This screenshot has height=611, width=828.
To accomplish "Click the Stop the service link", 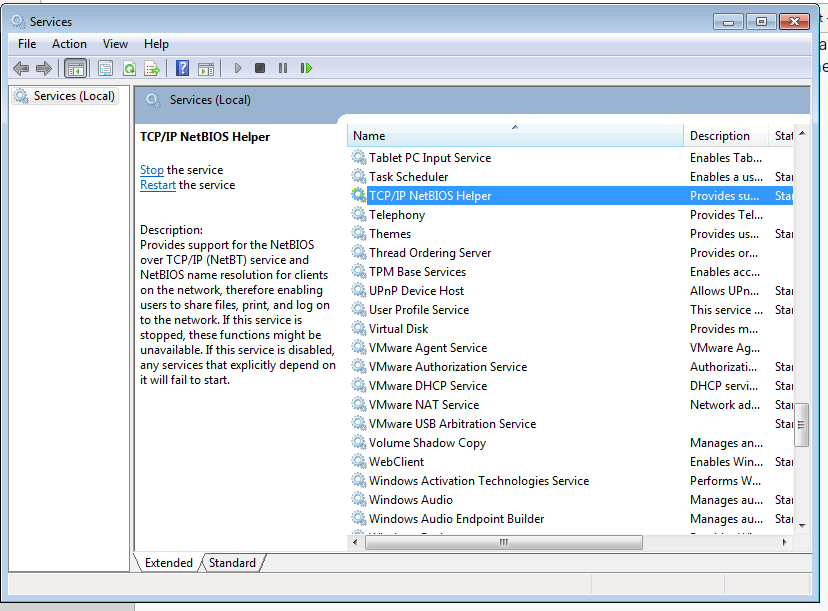I will (152, 170).
